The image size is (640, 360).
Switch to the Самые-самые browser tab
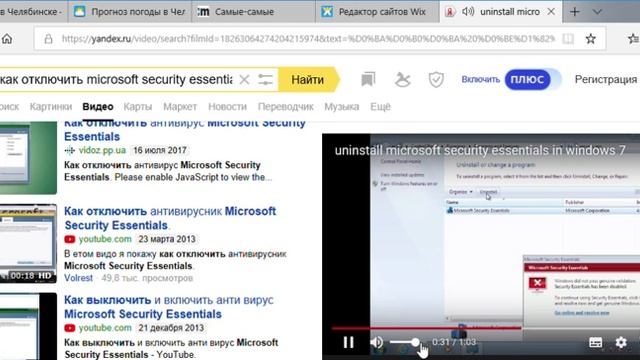tap(253, 12)
